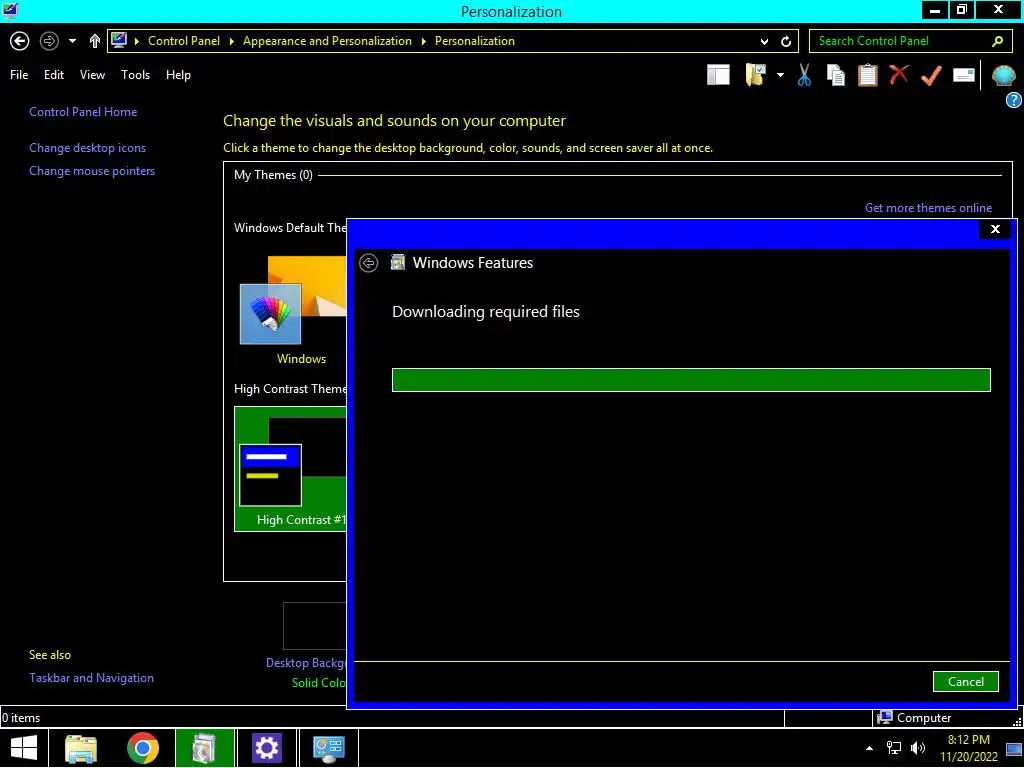1024x768 pixels.
Task: Click the search magnifier icon
Action: 997,41
